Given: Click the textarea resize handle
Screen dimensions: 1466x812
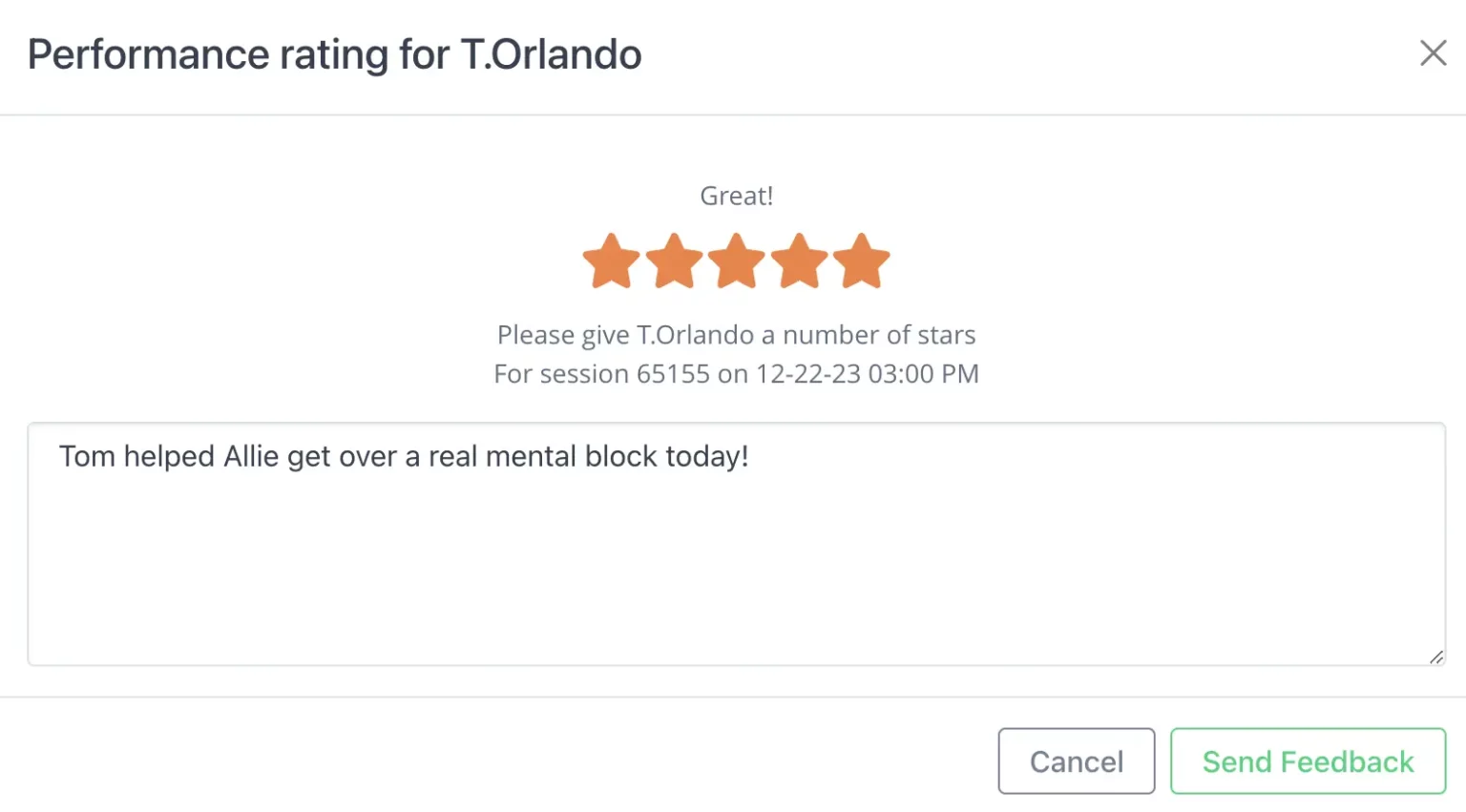Looking at the screenshot, I should pos(1436,656).
